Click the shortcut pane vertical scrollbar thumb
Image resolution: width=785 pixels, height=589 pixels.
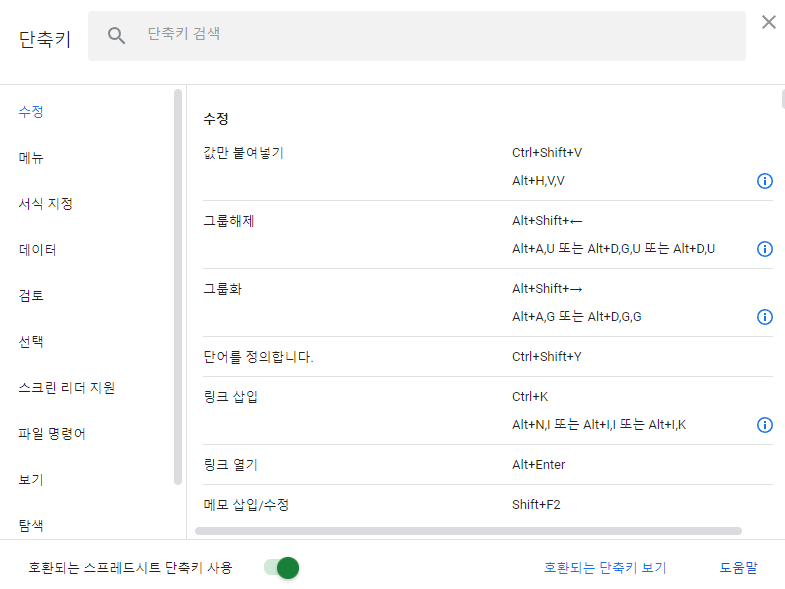782,99
